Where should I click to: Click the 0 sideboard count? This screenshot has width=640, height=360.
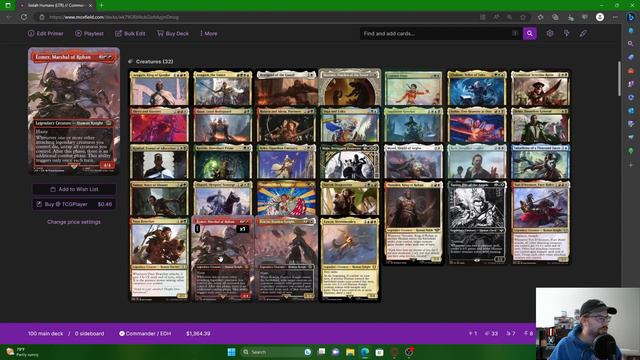[x=89, y=333]
